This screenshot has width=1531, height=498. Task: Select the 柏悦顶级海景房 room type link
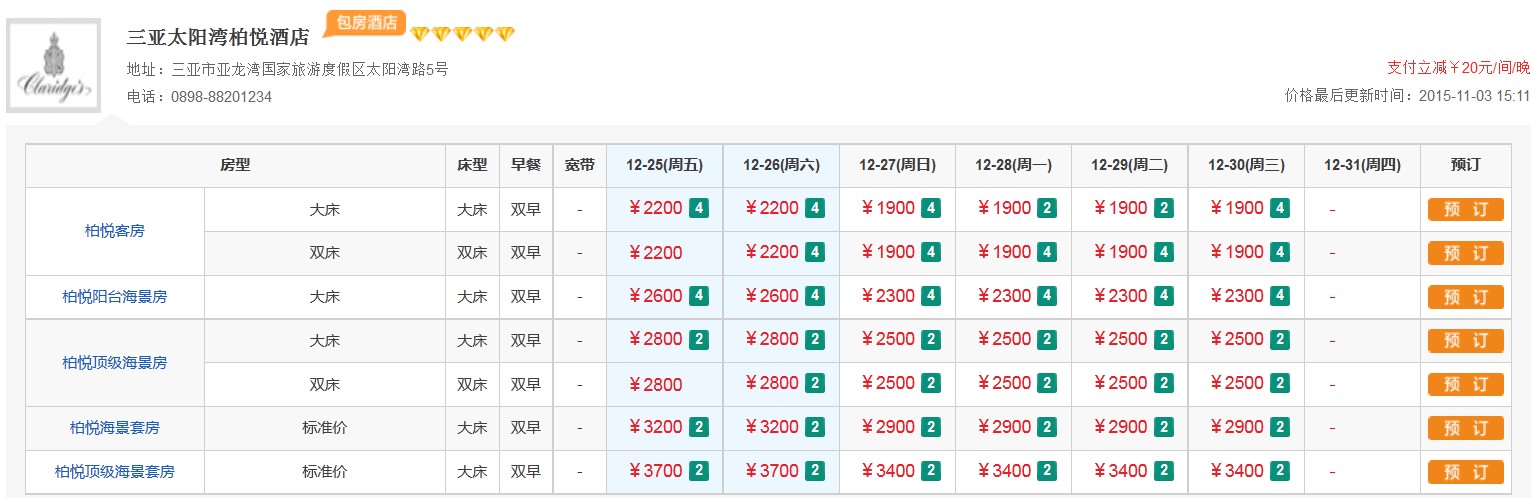coord(114,362)
